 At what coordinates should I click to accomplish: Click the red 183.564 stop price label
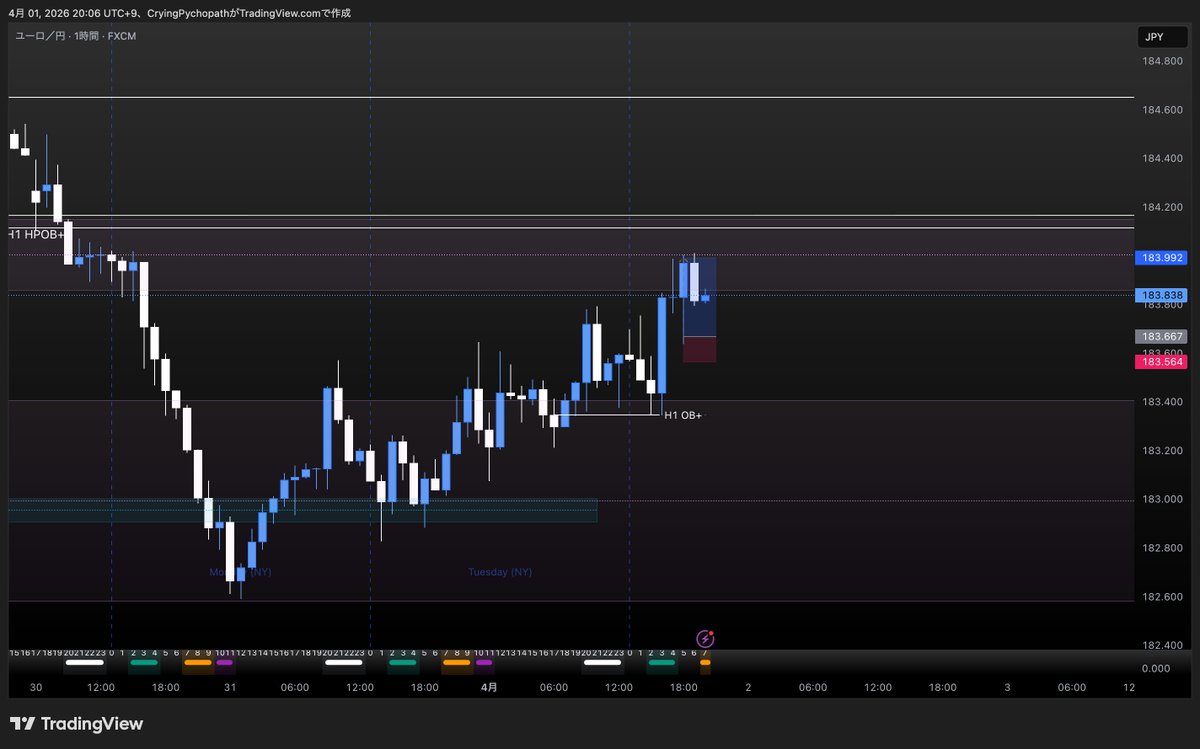pos(1160,362)
